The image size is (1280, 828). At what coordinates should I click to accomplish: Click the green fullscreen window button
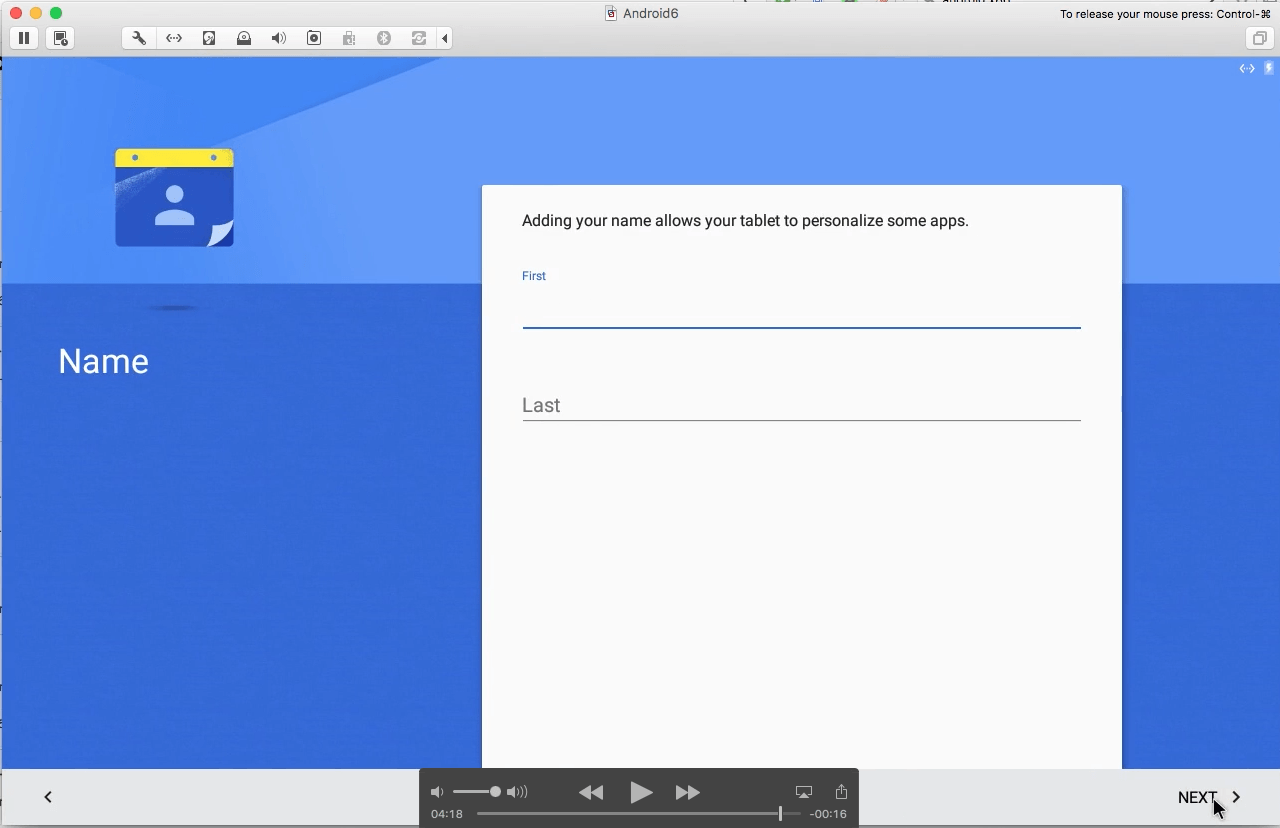(56, 13)
